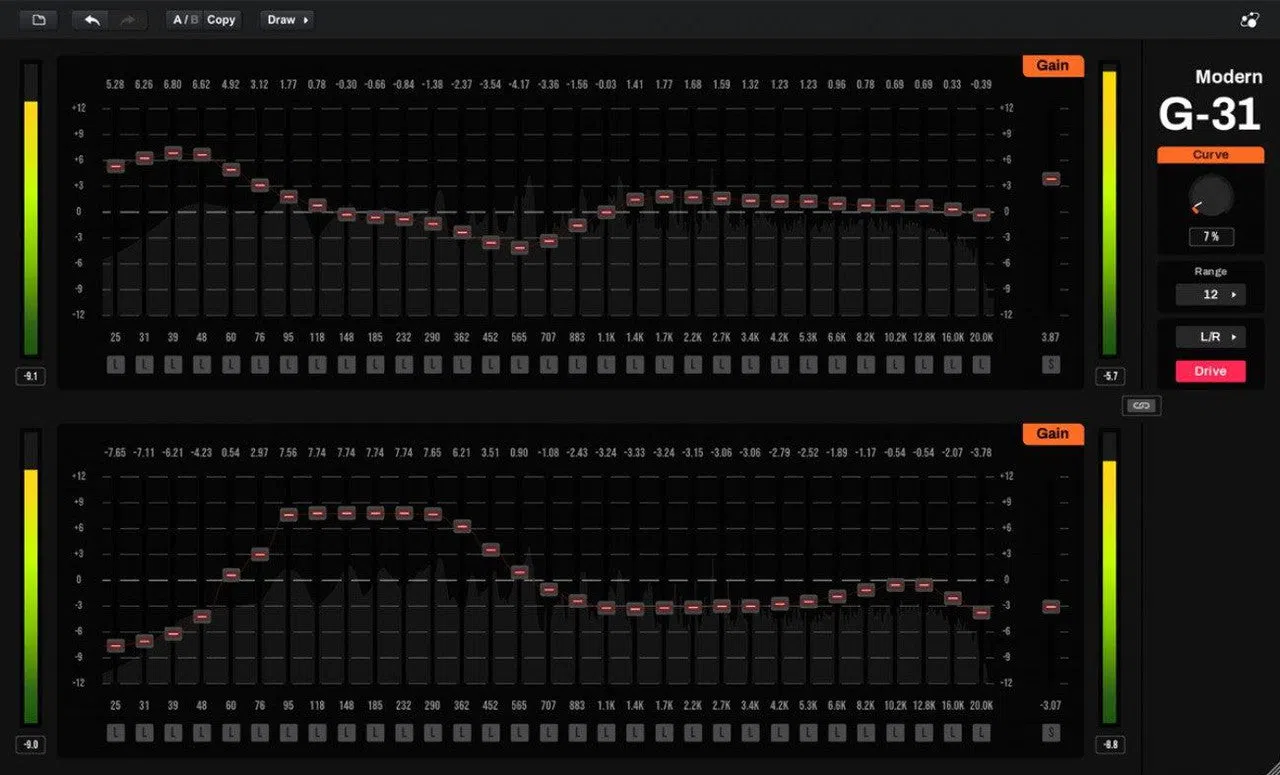The height and width of the screenshot is (775, 1280).
Task: Open the top-right logo icon
Action: [x=1248, y=20]
